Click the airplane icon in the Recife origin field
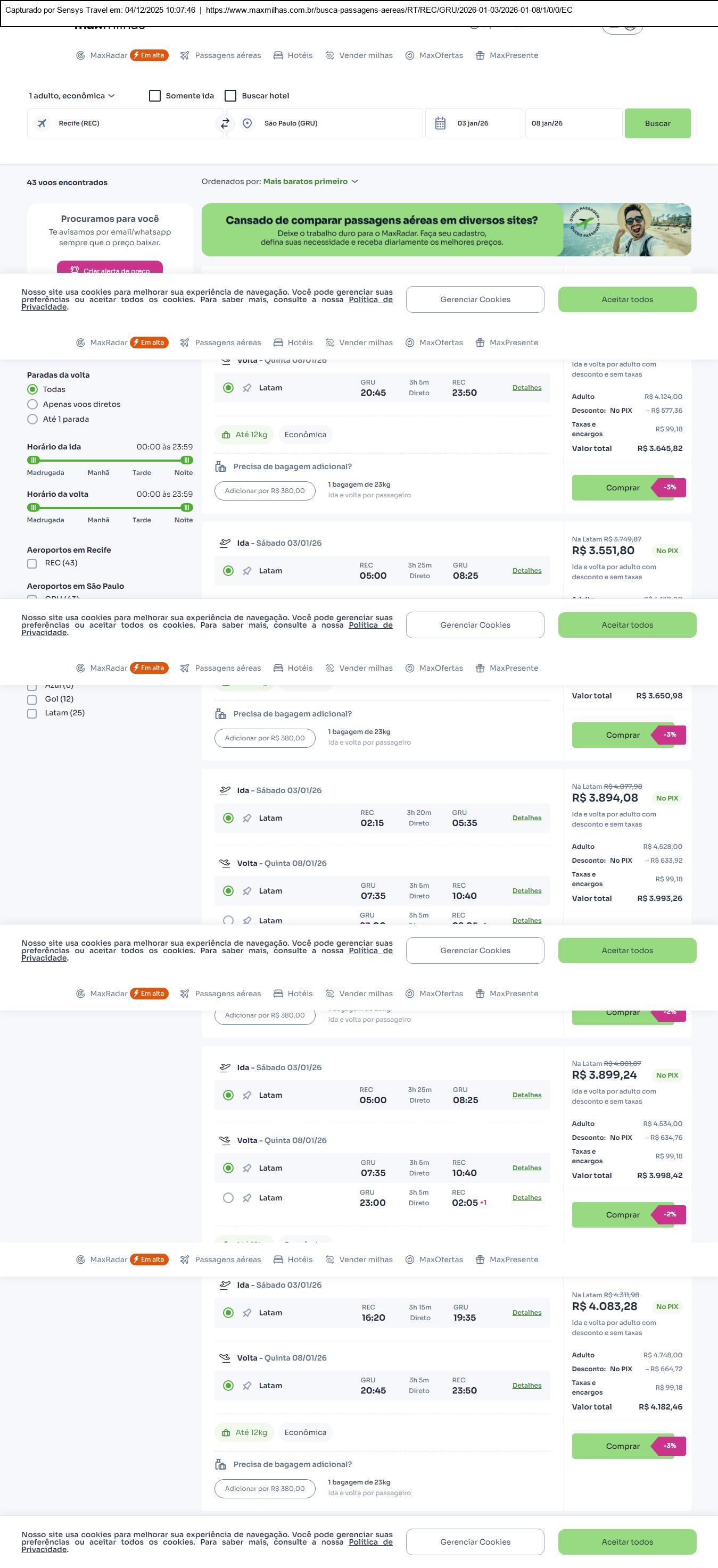718x1568 pixels. [42, 123]
